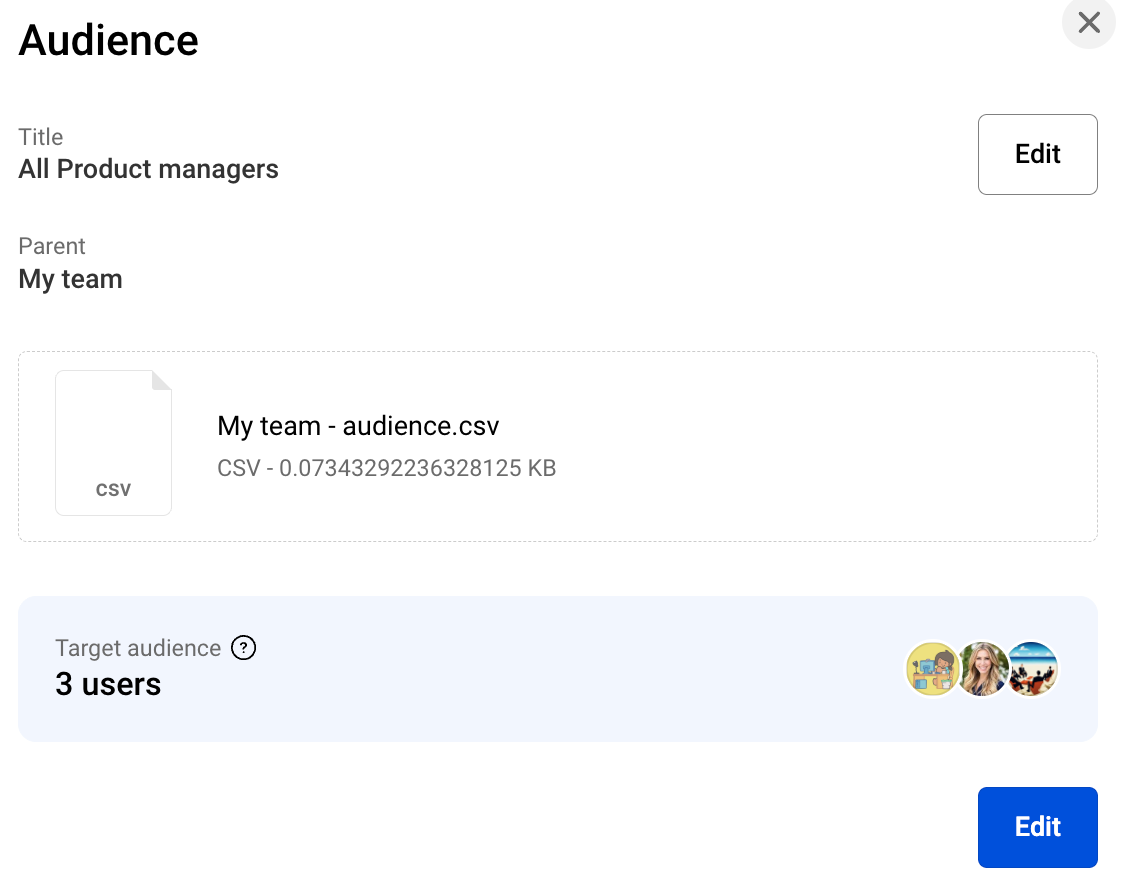Screen dimensions: 1126x890
Task: Click the Parent field label
Action: (52, 246)
